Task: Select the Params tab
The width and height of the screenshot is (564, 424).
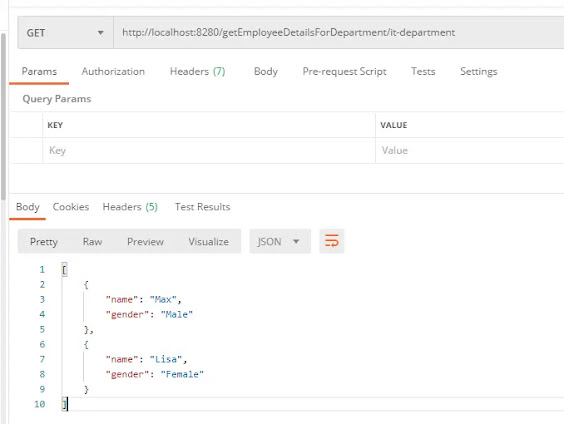Action: click(x=39, y=71)
